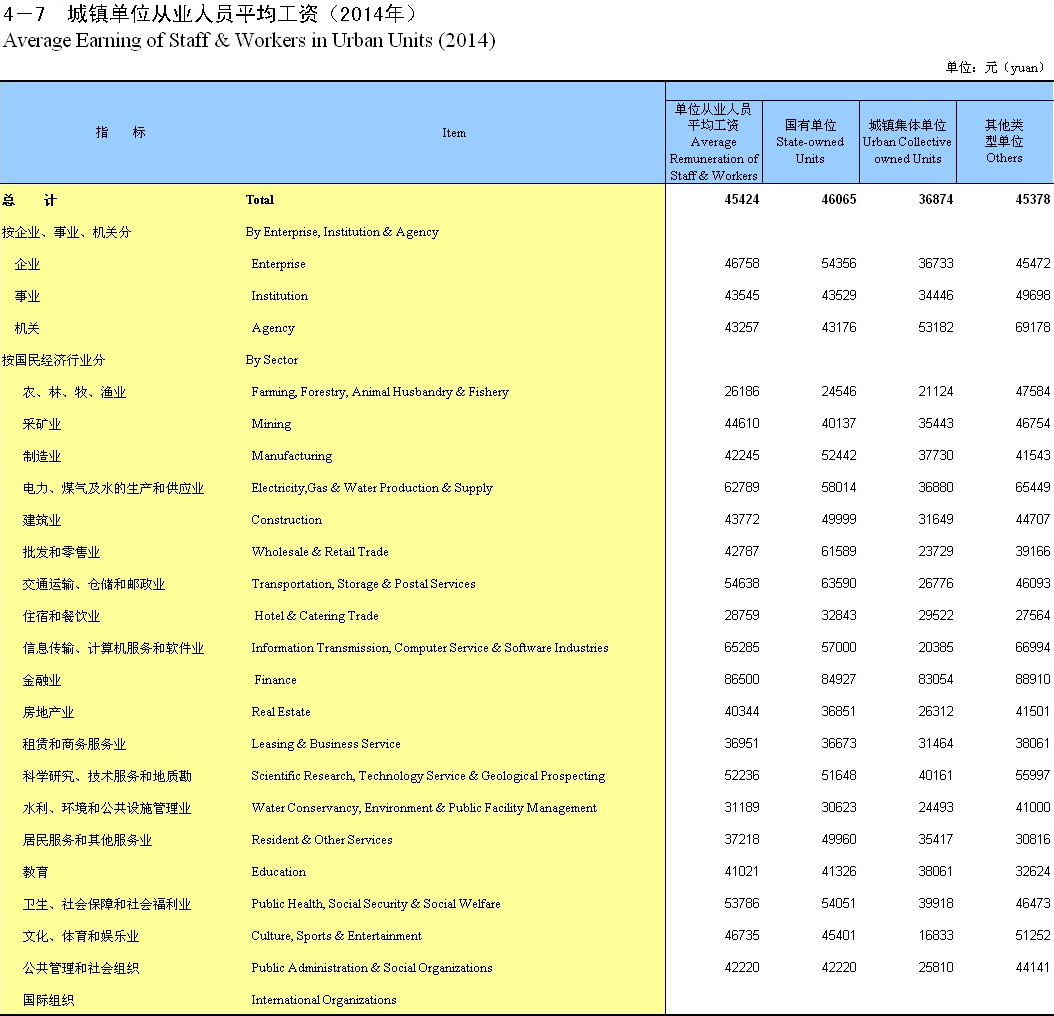Click Mining average value 44610
Screen dimensions: 1054x1016
pos(741,424)
